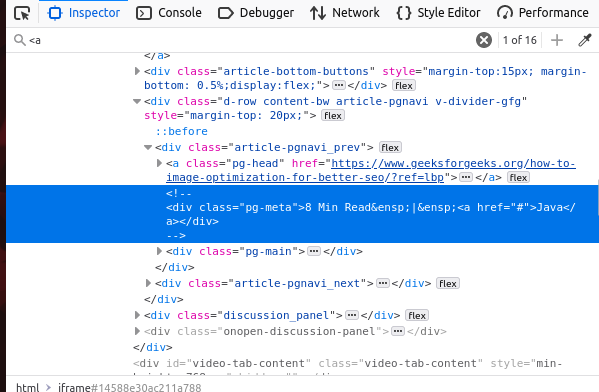Open the geeksforgeeks href link
599x392 pixels.
click(x=371, y=170)
